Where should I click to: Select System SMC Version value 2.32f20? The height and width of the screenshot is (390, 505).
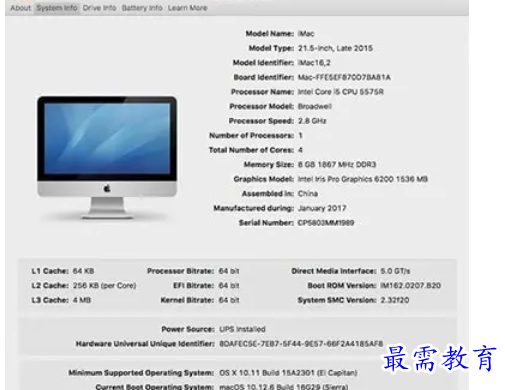[x=395, y=300]
